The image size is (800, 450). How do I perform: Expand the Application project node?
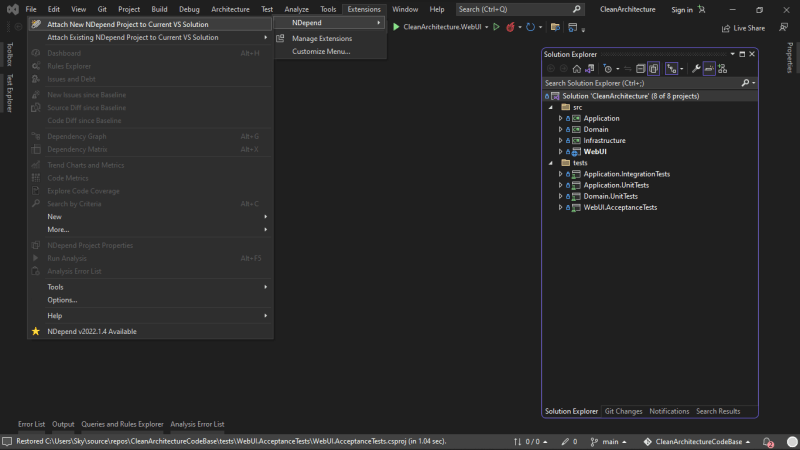(560, 118)
